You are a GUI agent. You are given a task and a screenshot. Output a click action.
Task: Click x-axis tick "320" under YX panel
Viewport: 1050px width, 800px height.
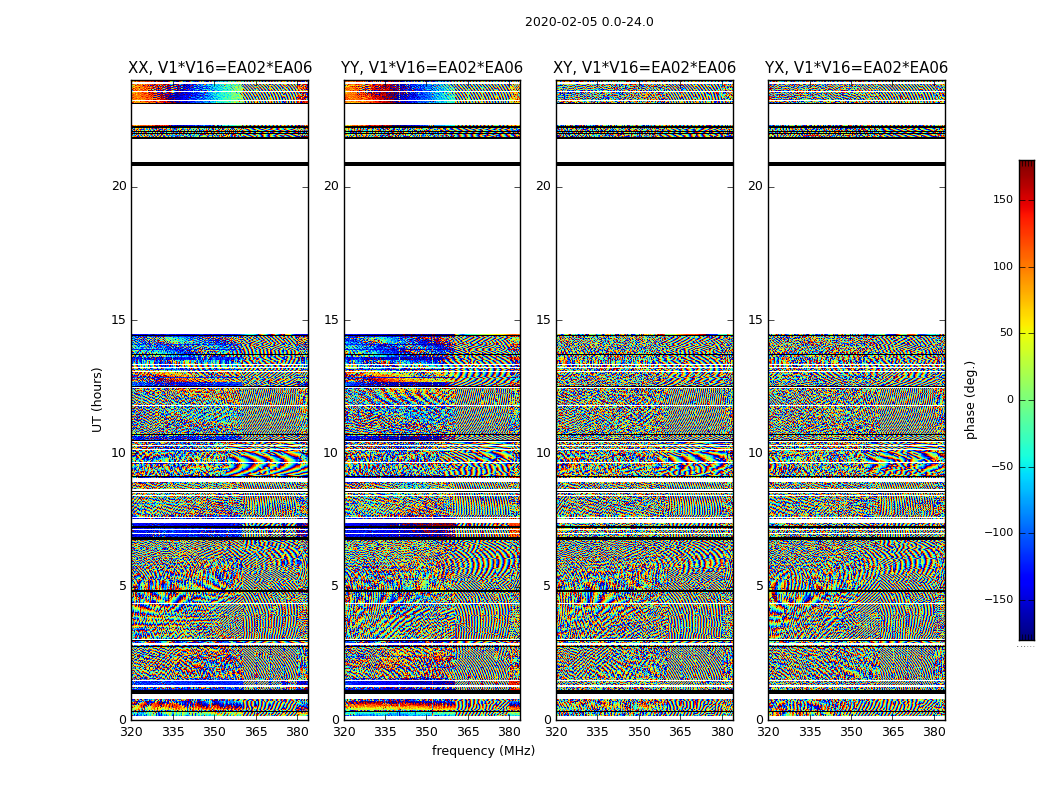pyautogui.click(x=768, y=732)
